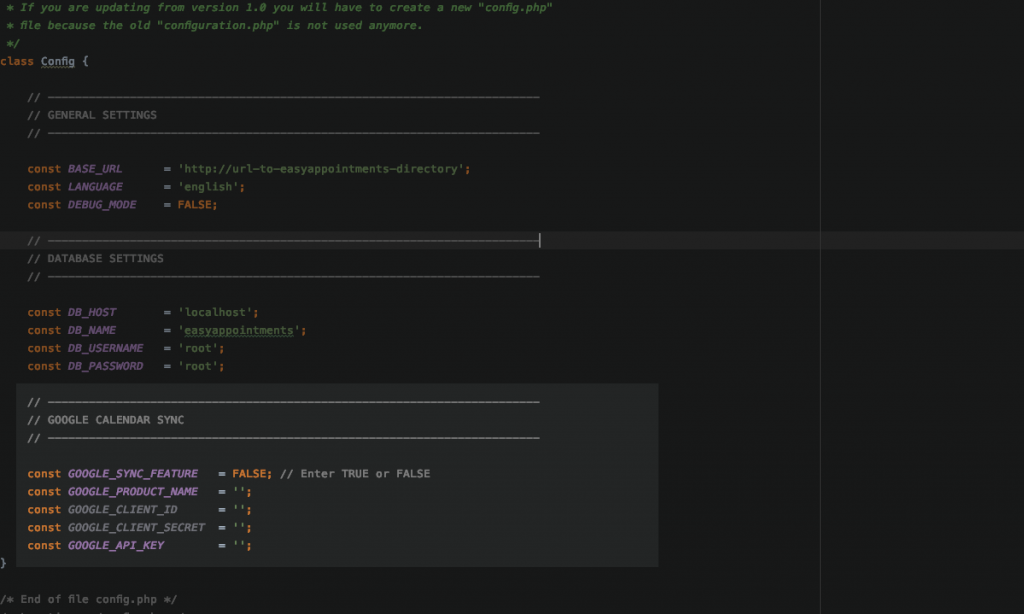The image size is (1024, 614).
Task: Click the comment line mentioning "configuration.php"
Action: [214, 25]
